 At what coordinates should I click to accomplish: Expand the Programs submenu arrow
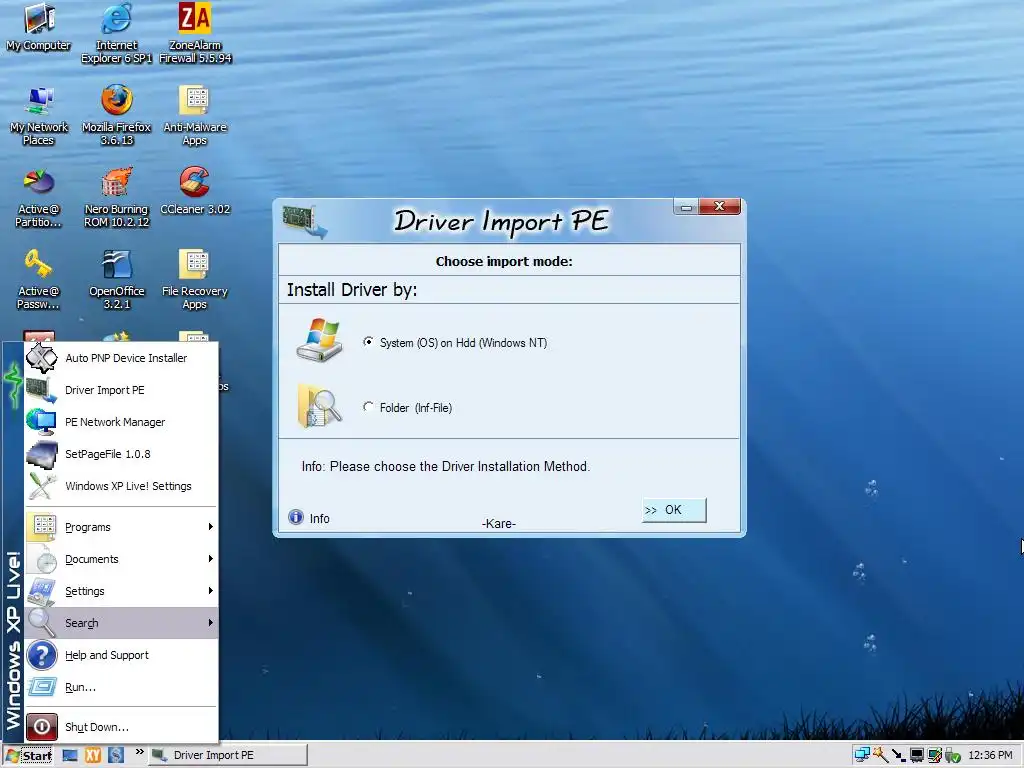click(x=210, y=526)
